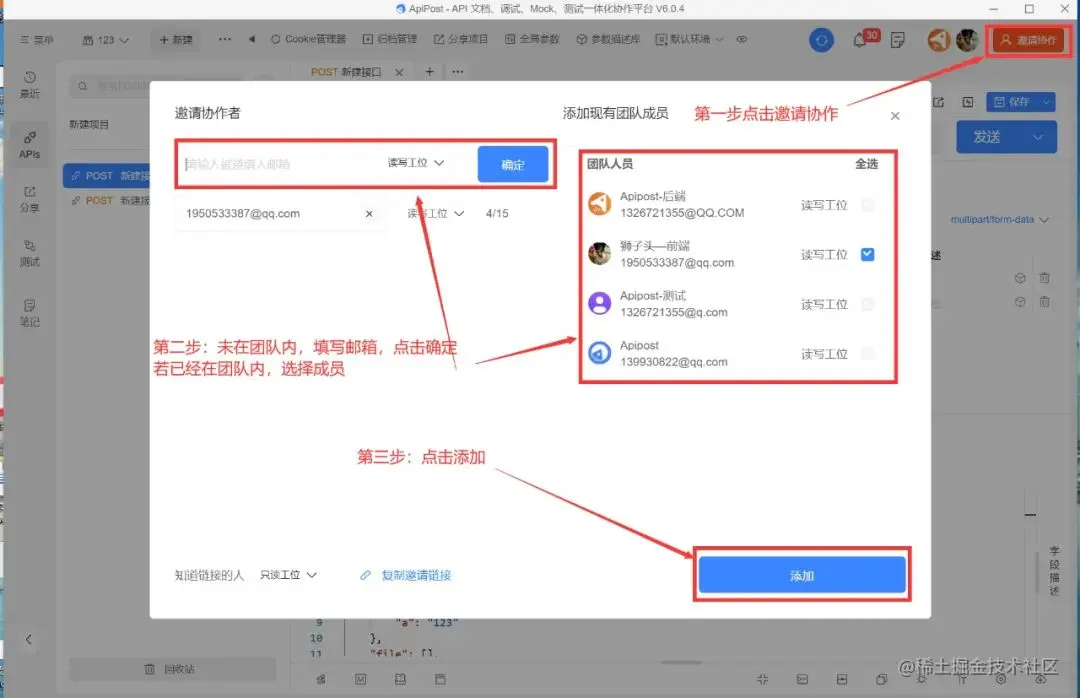Click the 添加 button to add members
This screenshot has height=698, width=1080.
802,574
